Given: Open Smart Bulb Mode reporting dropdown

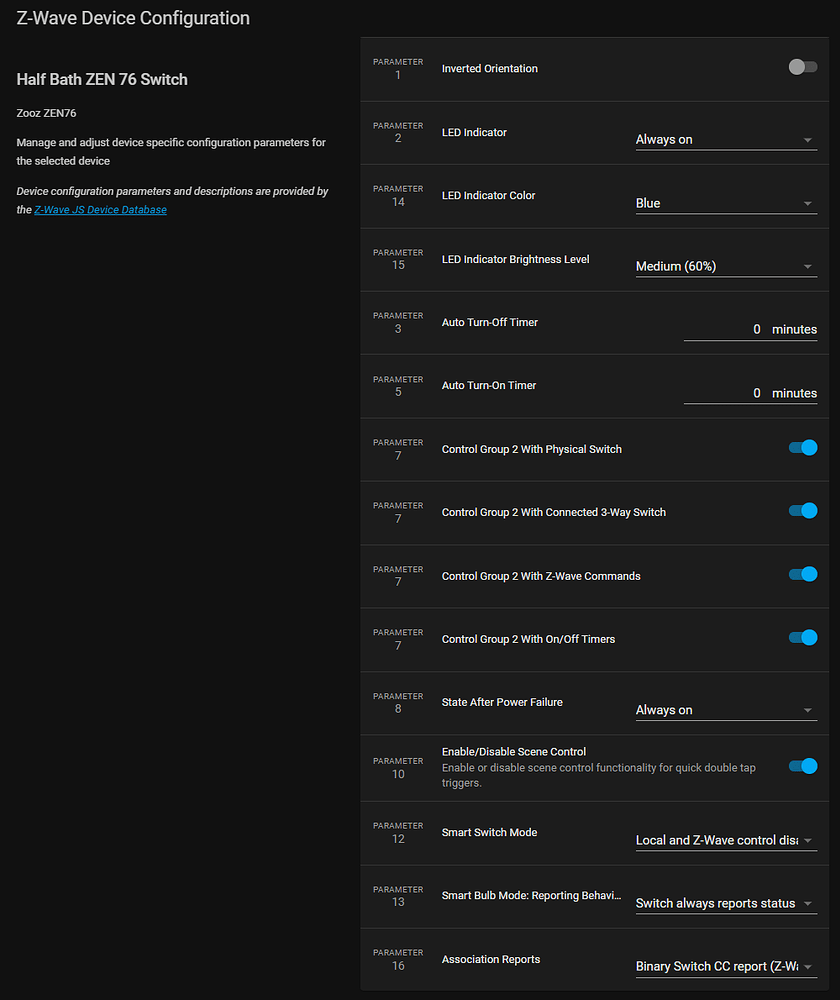Looking at the screenshot, I should pyautogui.click(x=725, y=903).
